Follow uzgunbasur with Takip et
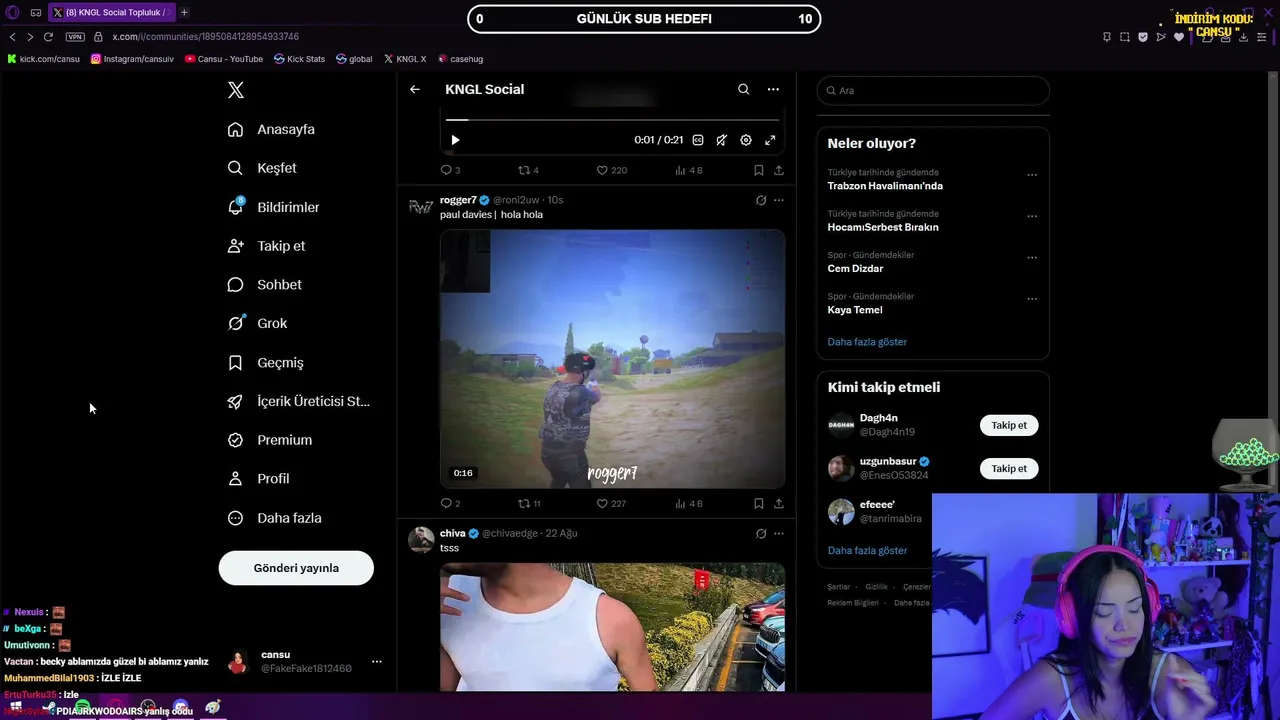The height and width of the screenshot is (720, 1280). [1009, 468]
